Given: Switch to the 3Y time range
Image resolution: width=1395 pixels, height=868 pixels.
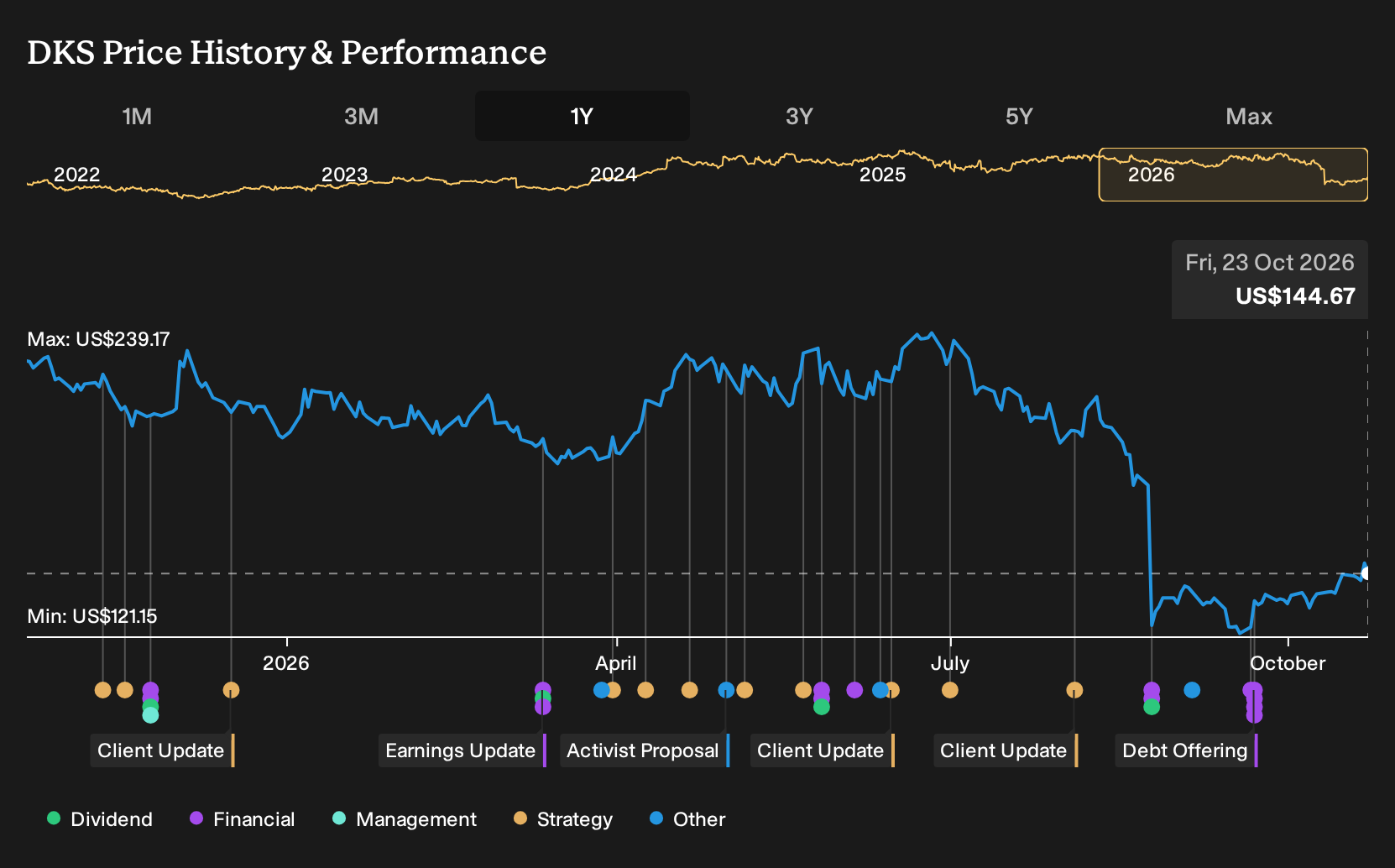Looking at the screenshot, I should tap(799, 117).
